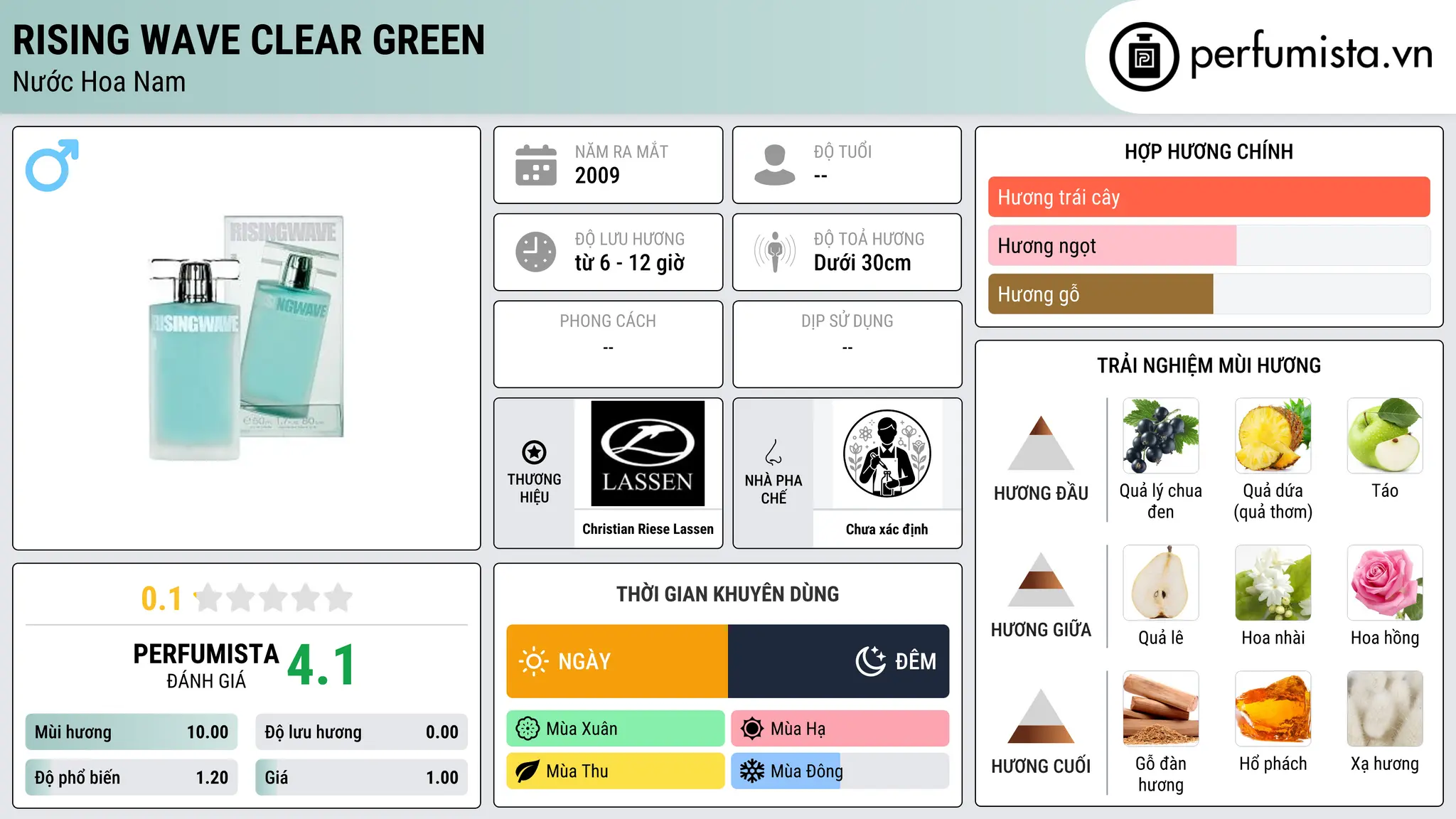
Task: Select the Quả lý chua đen note image
Action: [x=1161, y=436]
